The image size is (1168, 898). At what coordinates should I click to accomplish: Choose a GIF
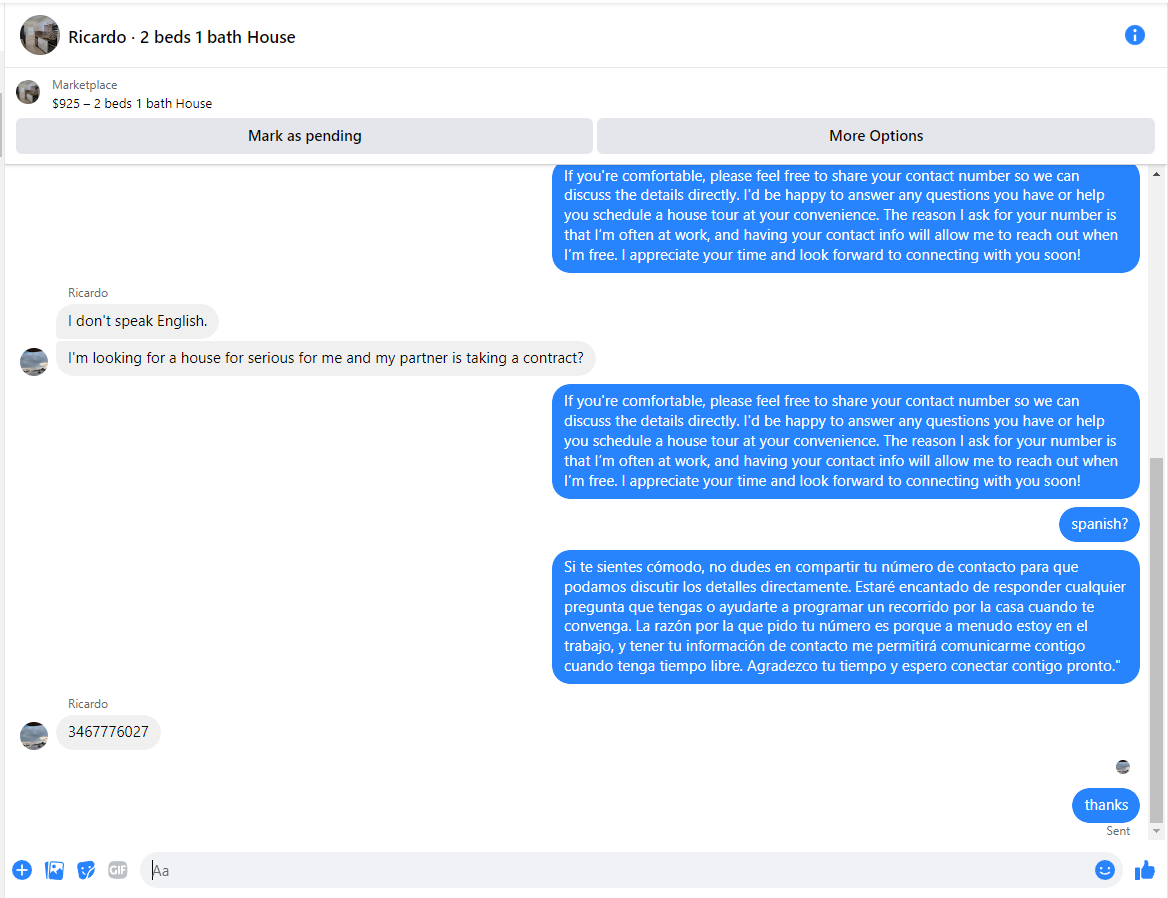coord(118,870)
